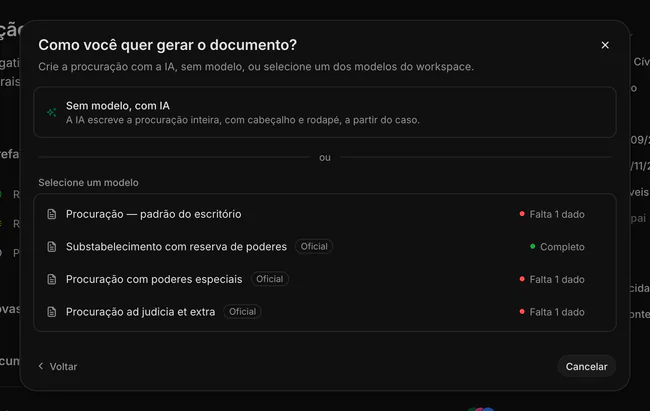Click the dialog title 'Como você quer gerar o documento?'
The height and width of the screenshot is (411, 650).
point(167,45)
